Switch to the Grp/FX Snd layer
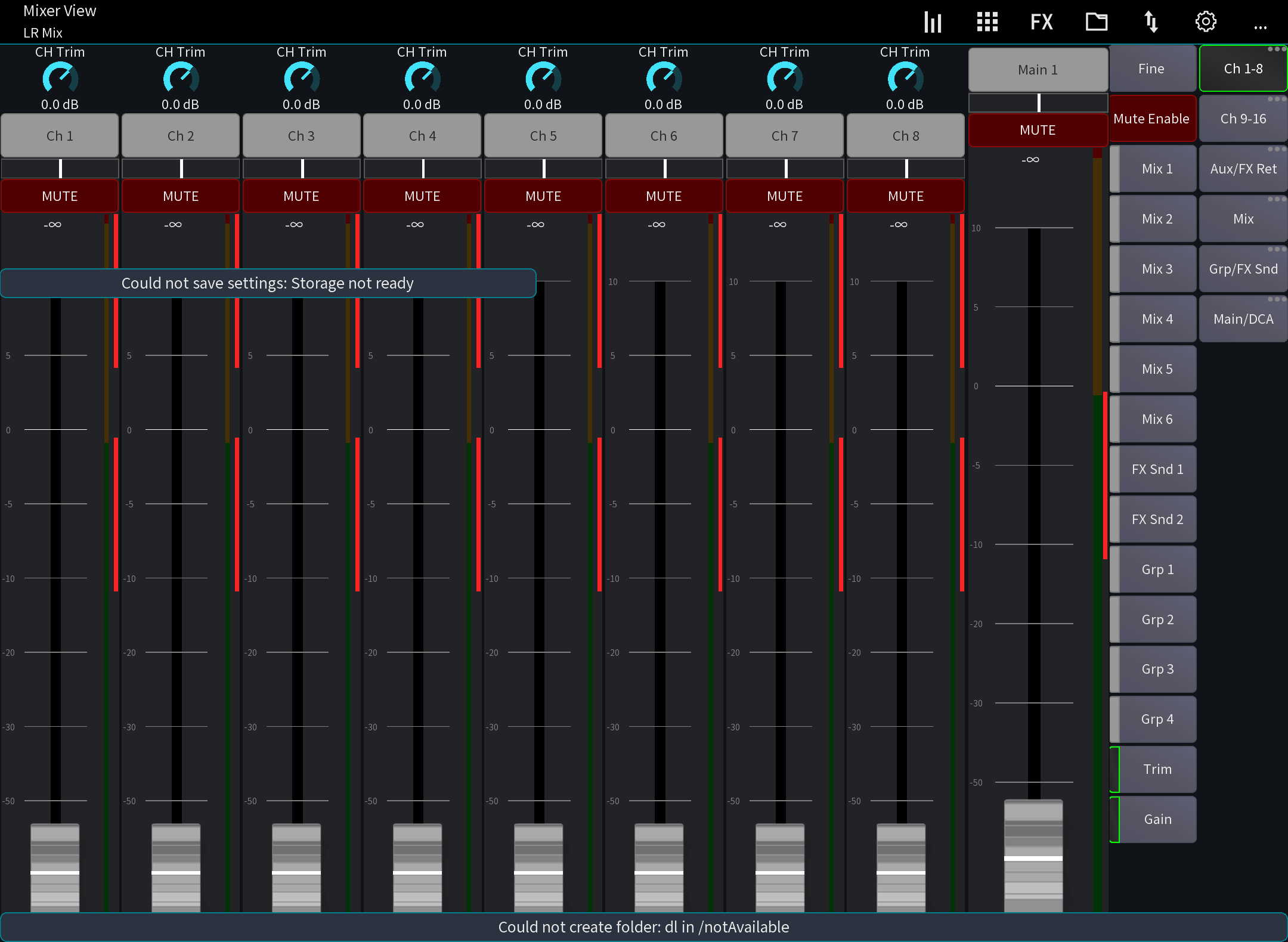 (1243, 268)
